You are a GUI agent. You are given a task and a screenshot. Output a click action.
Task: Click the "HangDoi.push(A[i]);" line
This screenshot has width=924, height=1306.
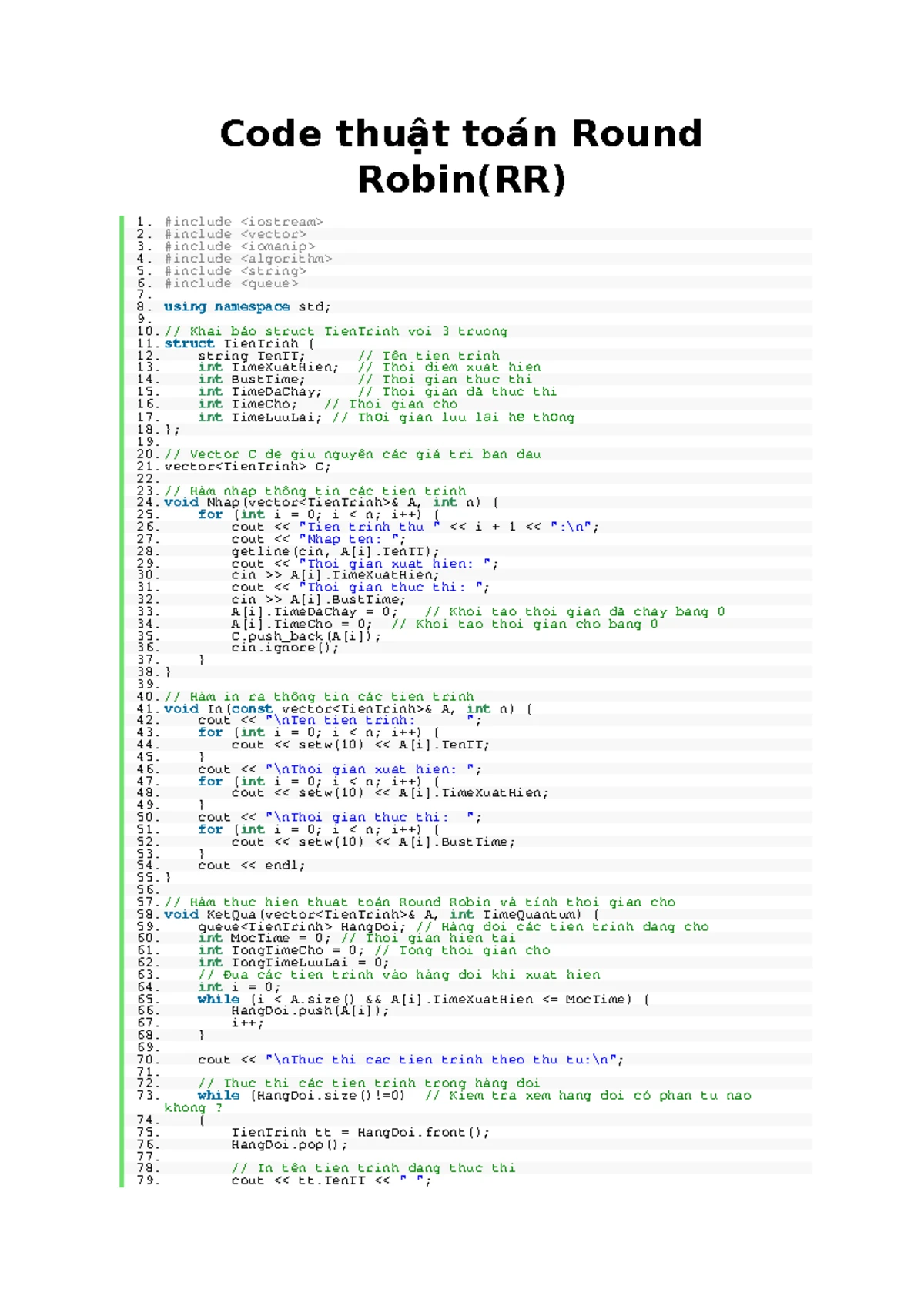point(310,1010)
